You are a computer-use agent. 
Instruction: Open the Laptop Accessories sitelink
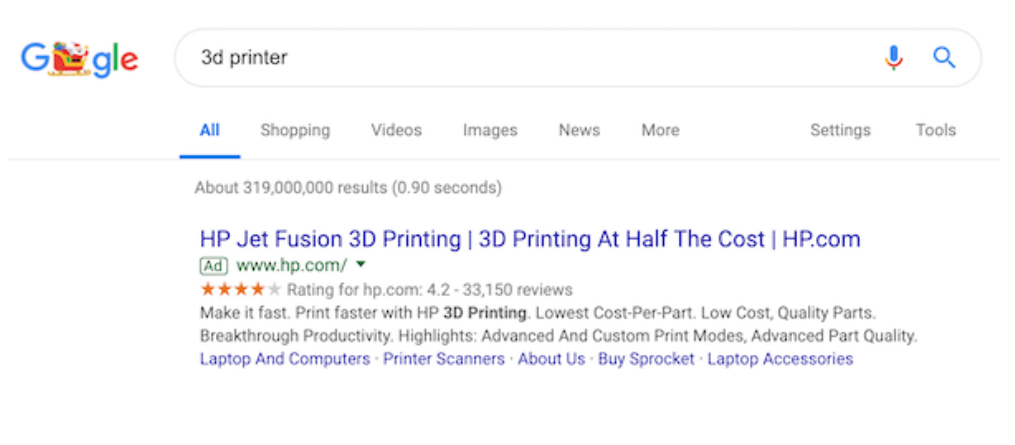pos(780,359)
